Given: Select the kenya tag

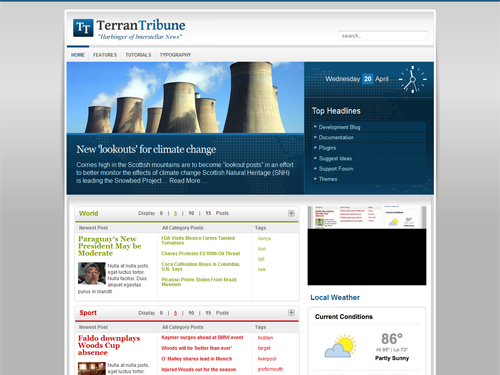Looking at the screenshot, I should pos(264,239).
